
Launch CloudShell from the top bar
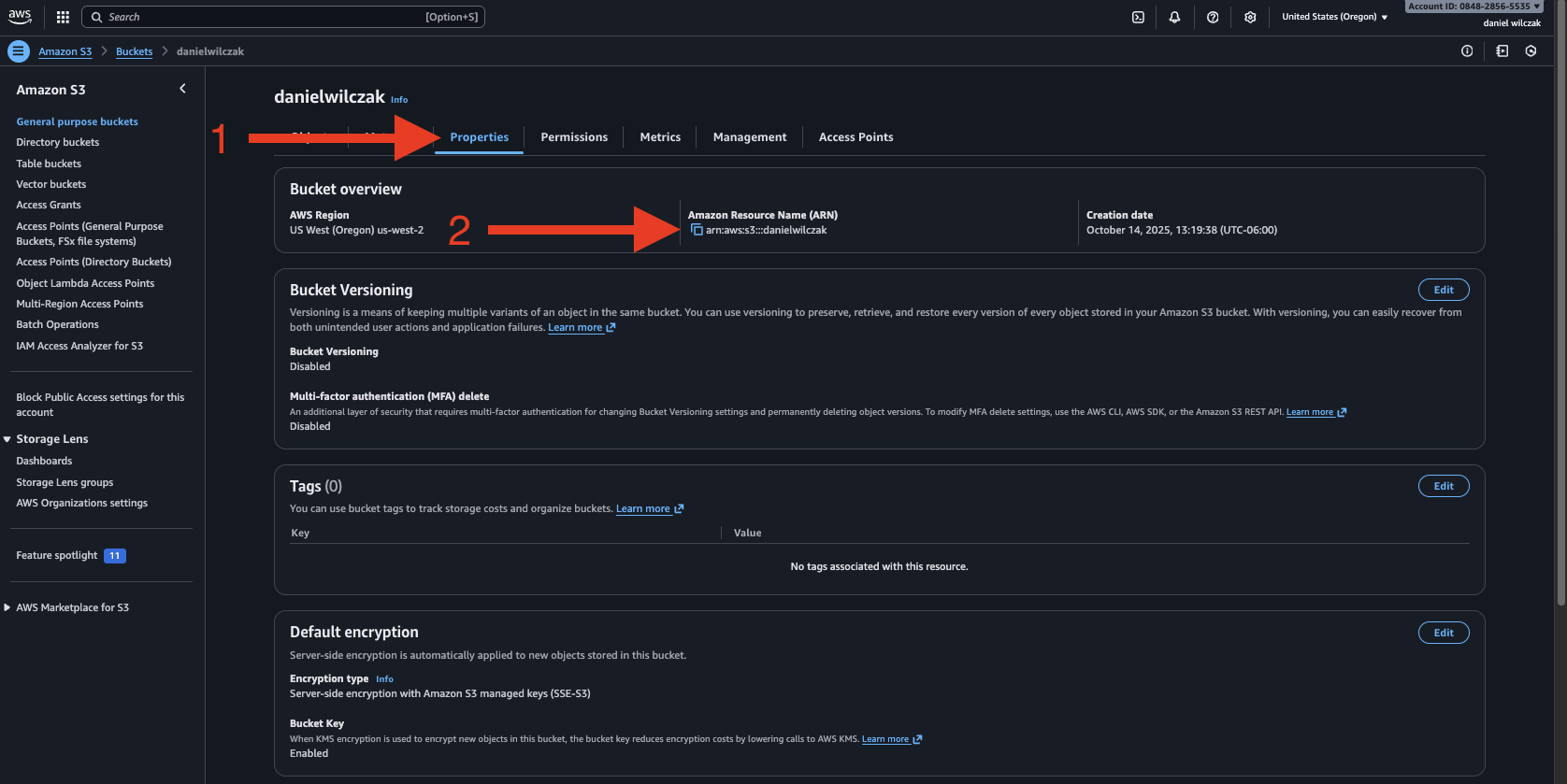point(1138,17)
